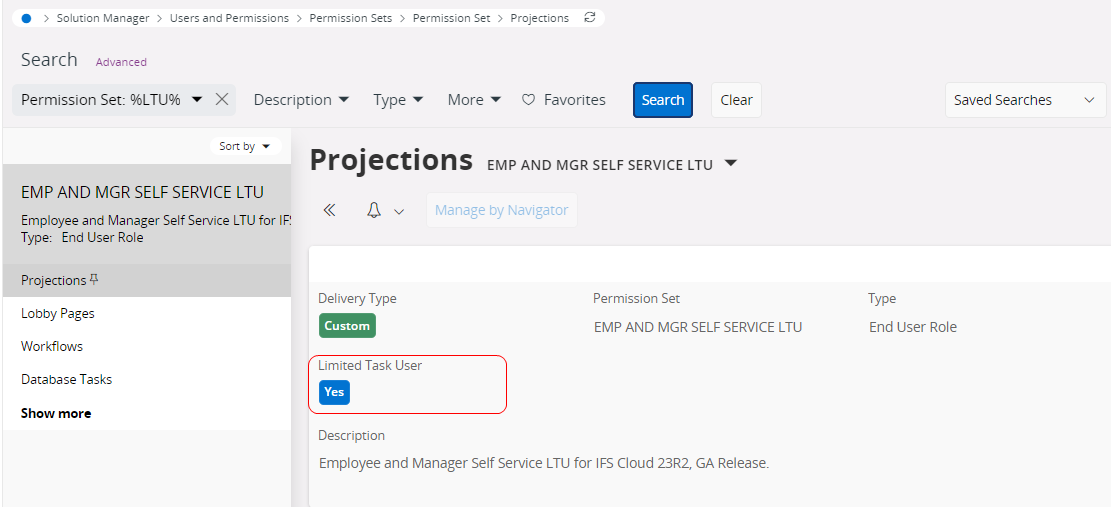The image size is (1111, 507).
Task: Open the Permission Set filter dropdown
Action: coord(197,100)
